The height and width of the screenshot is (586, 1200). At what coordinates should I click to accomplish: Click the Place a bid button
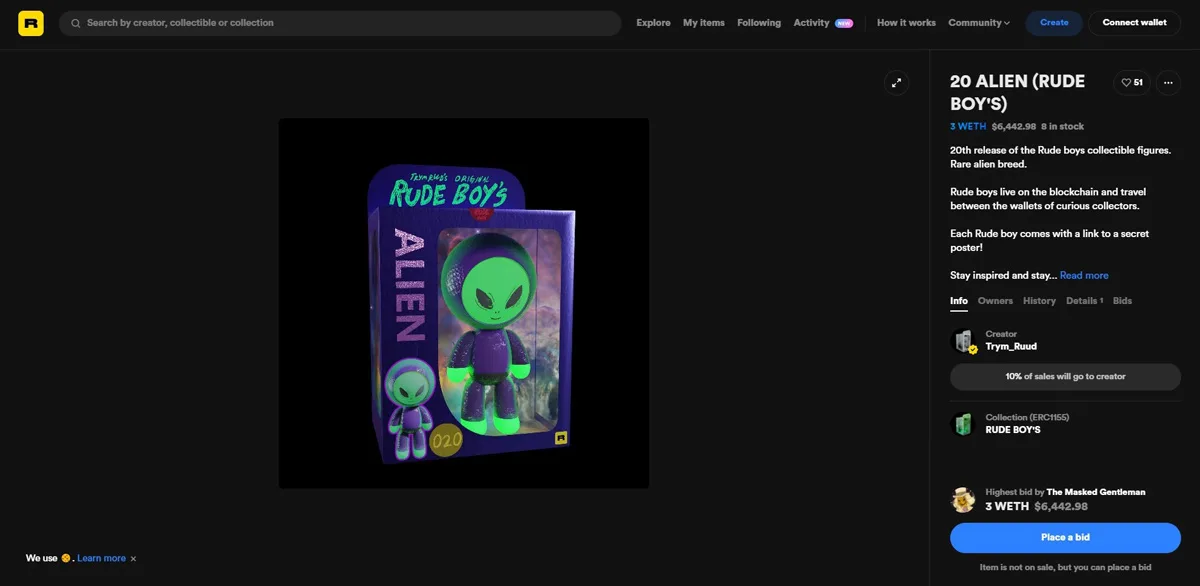[1065, 538]
